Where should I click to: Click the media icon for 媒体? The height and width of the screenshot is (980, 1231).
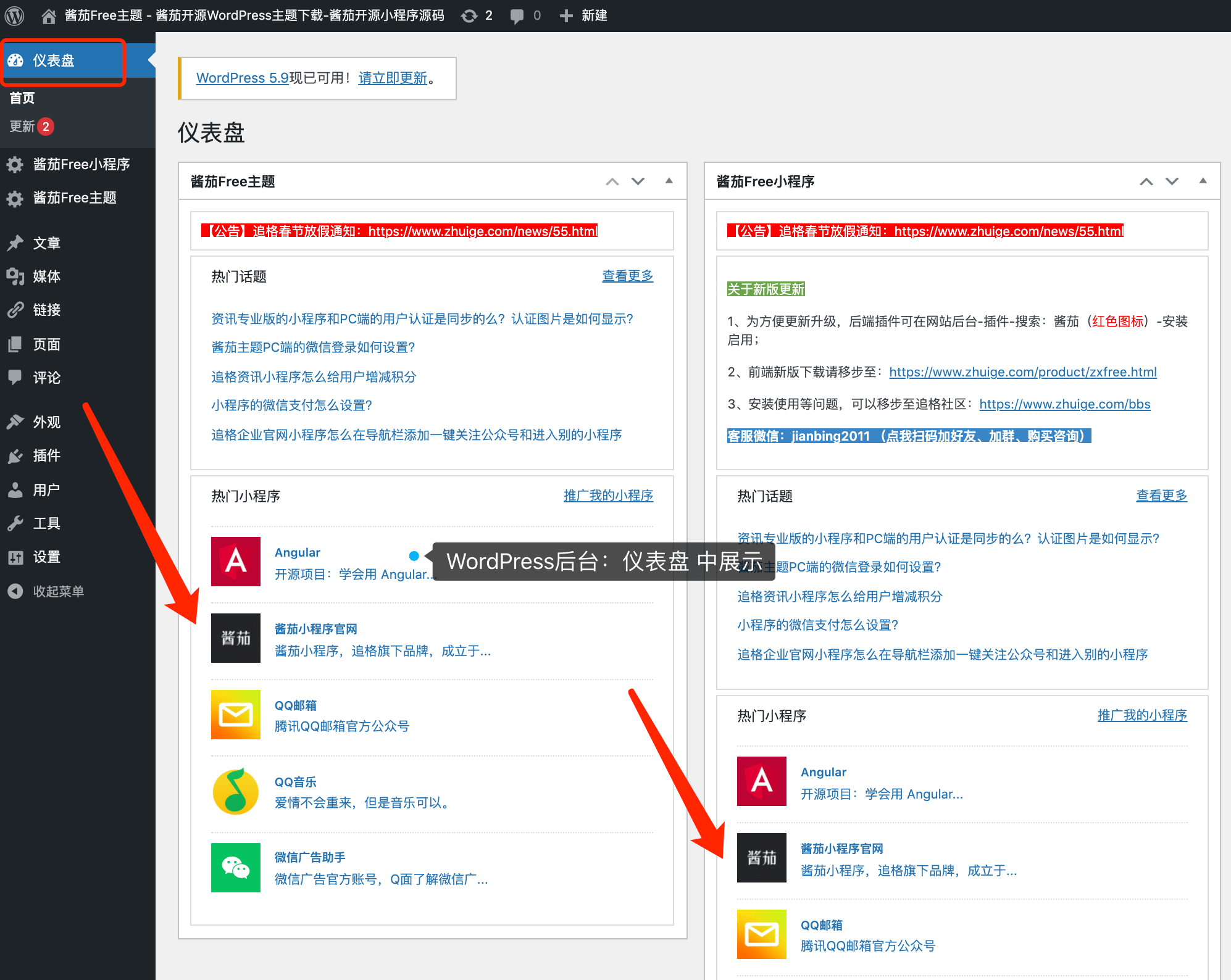click(x=15, y=276)
